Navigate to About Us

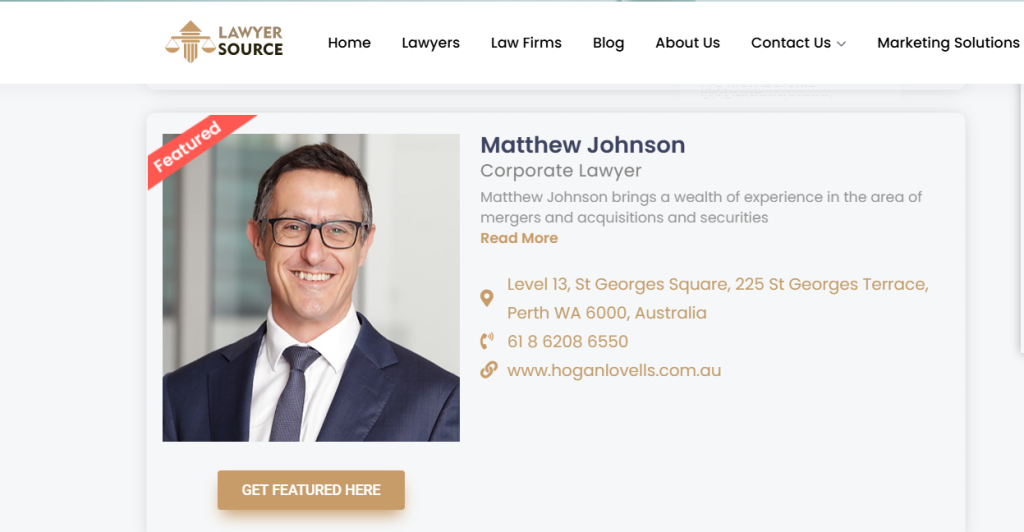688,43
